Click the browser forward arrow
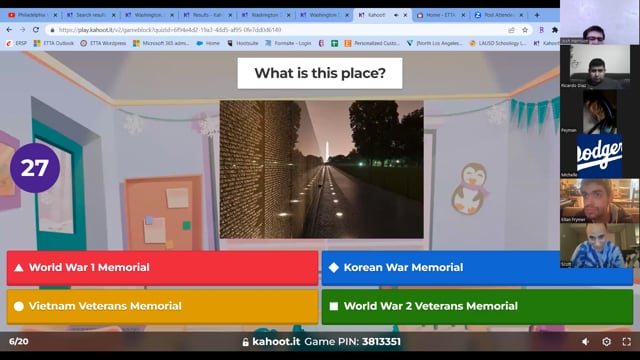The image size is (640, 360). click(x=22, y=30)
